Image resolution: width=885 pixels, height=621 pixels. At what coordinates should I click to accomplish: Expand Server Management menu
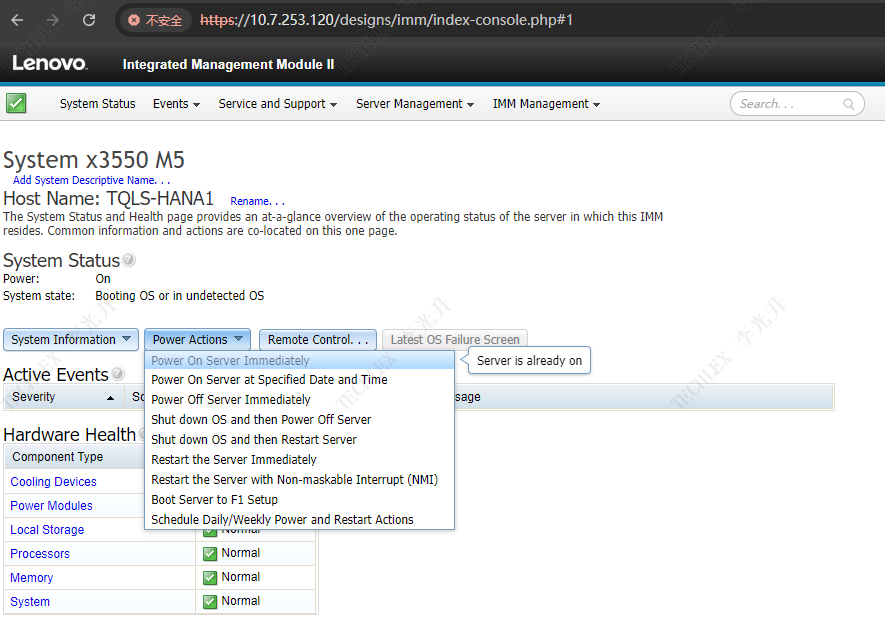click(x=415, y=104)
